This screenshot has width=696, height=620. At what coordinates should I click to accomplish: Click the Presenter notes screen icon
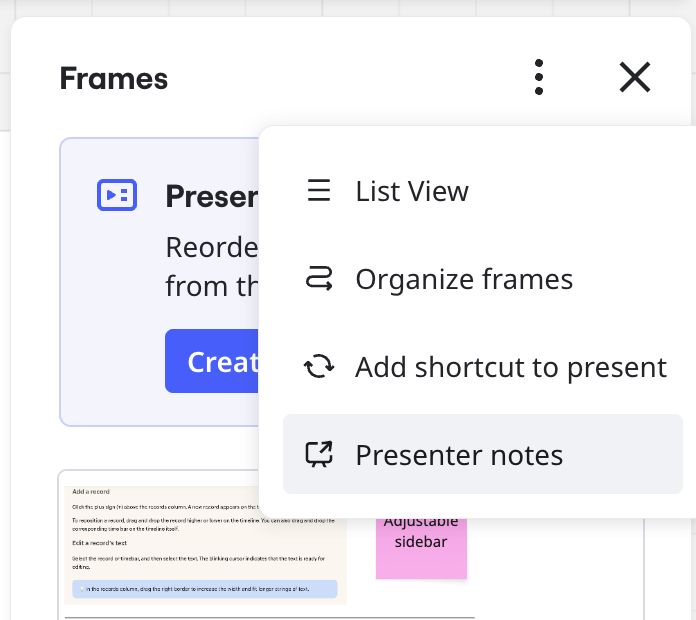tap(319, 455)
